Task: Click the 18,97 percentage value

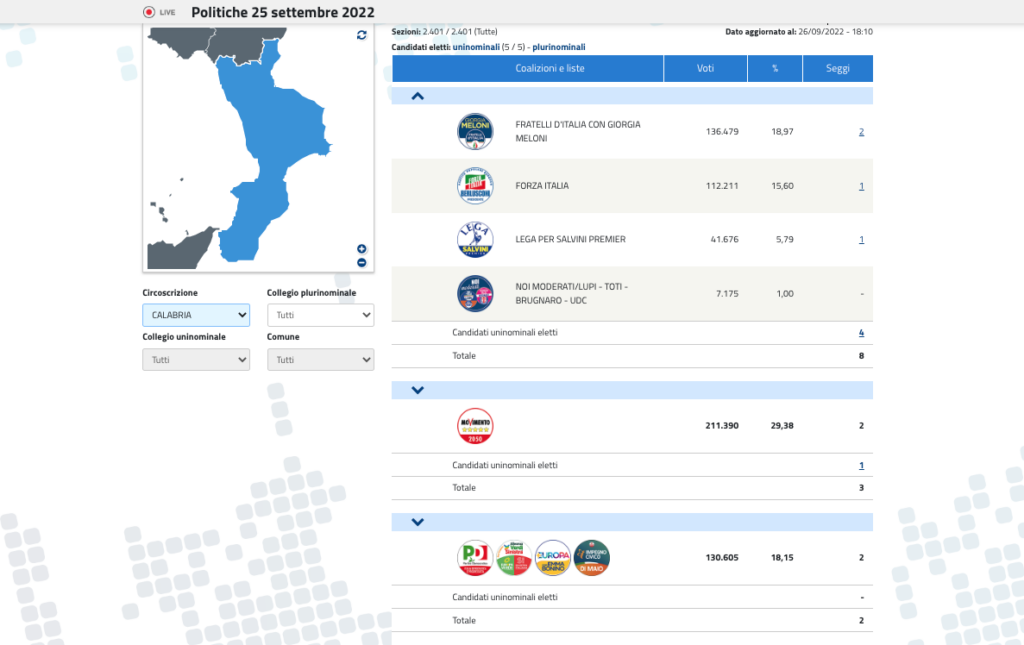Action: (782, 132)
